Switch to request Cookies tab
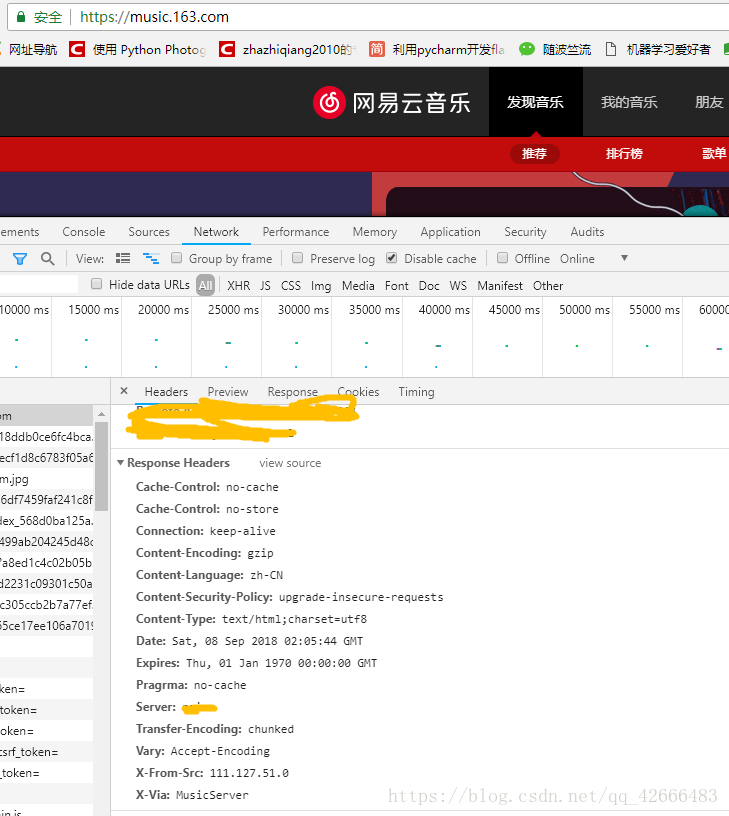Viewport: 729px width, 816px height. point(358,391)
